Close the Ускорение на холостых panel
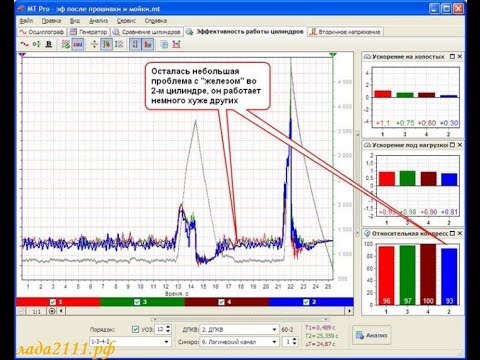Image resolution: width=480 pixels, height=360 pixels. click(460, 57)
